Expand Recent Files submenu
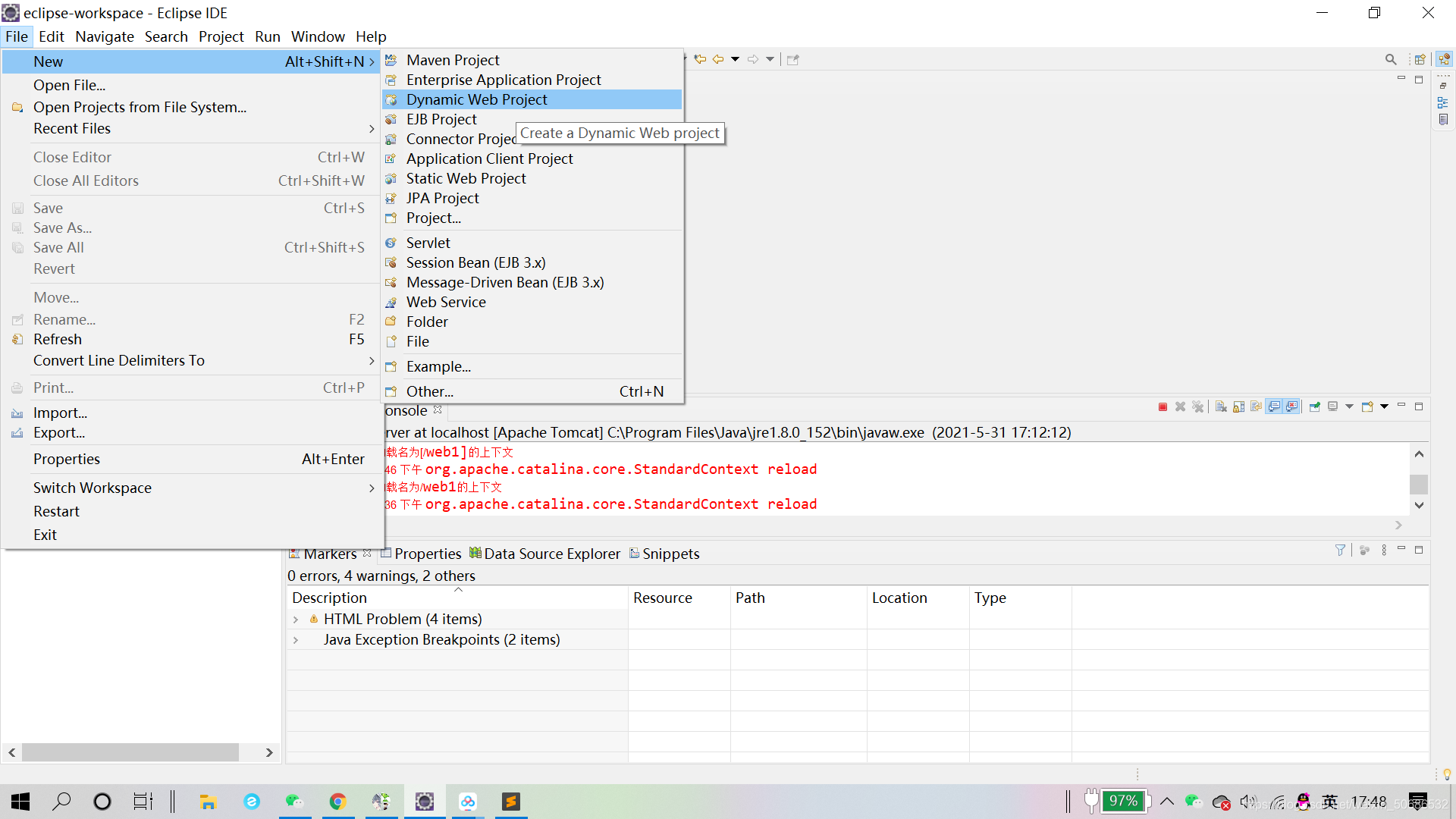 192,129
